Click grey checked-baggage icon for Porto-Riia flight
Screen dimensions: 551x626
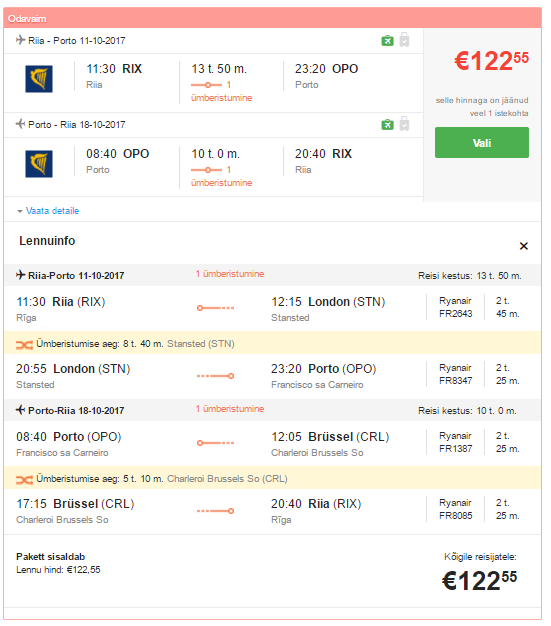[404, 124]
